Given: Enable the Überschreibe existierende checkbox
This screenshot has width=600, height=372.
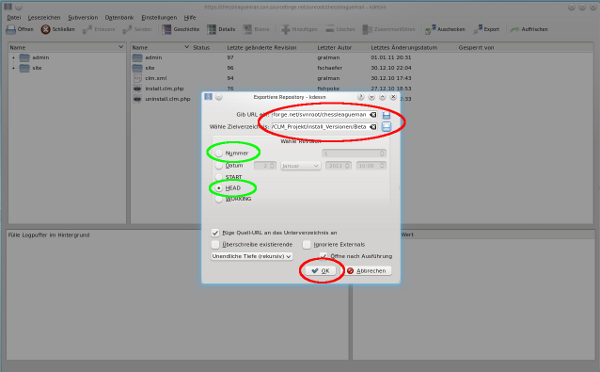Looking at the screenshot, I should coord(215,244).
